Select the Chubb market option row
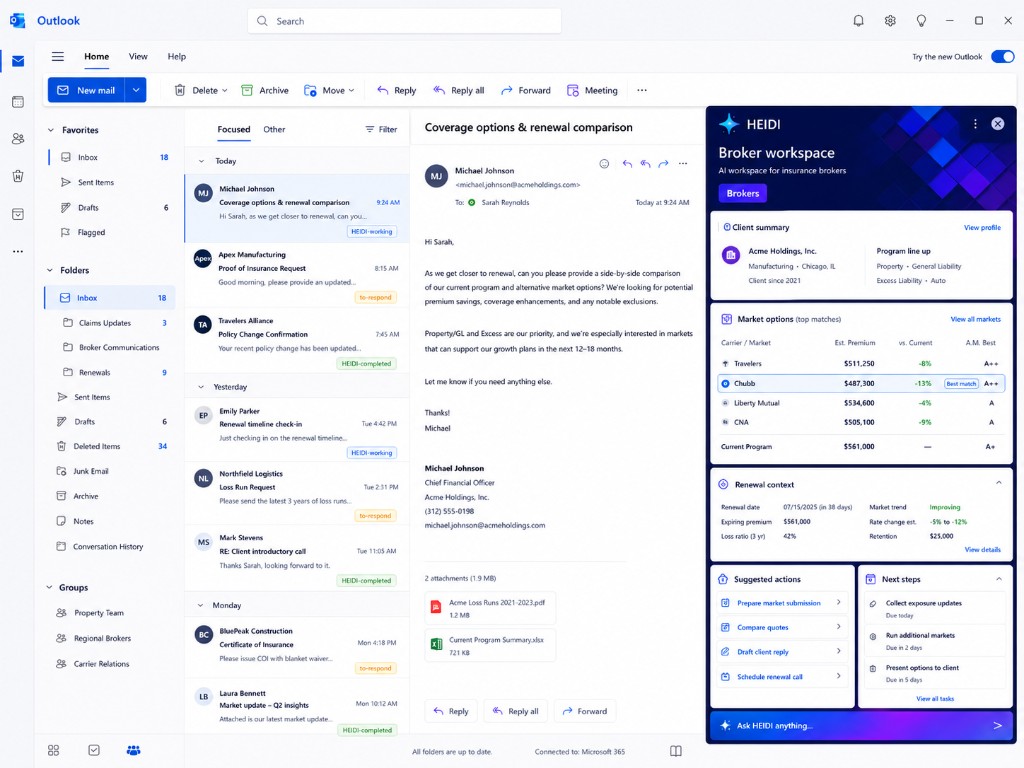 click(x=861, y=383)
